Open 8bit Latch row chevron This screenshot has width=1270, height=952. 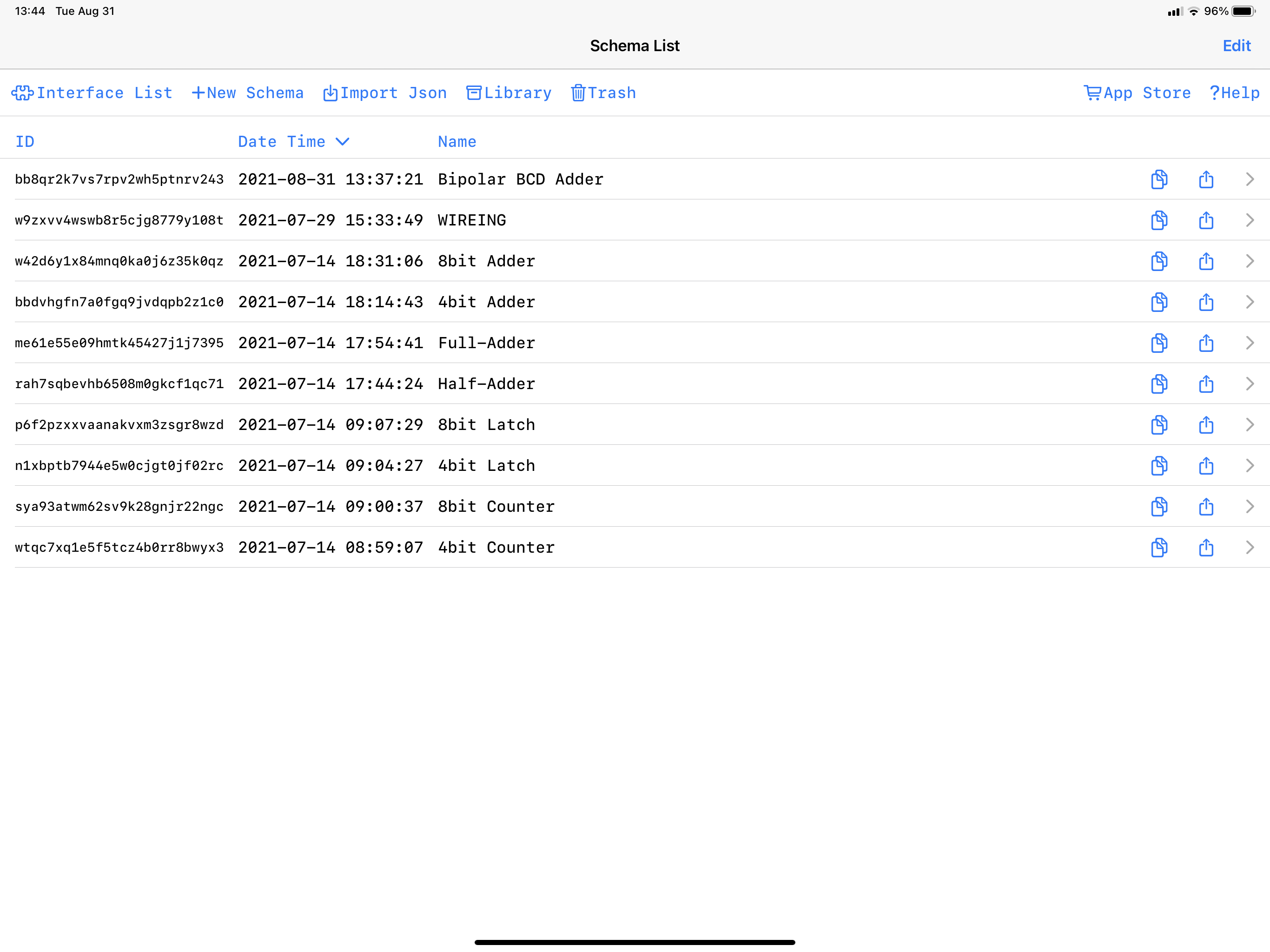(1250, 425)
